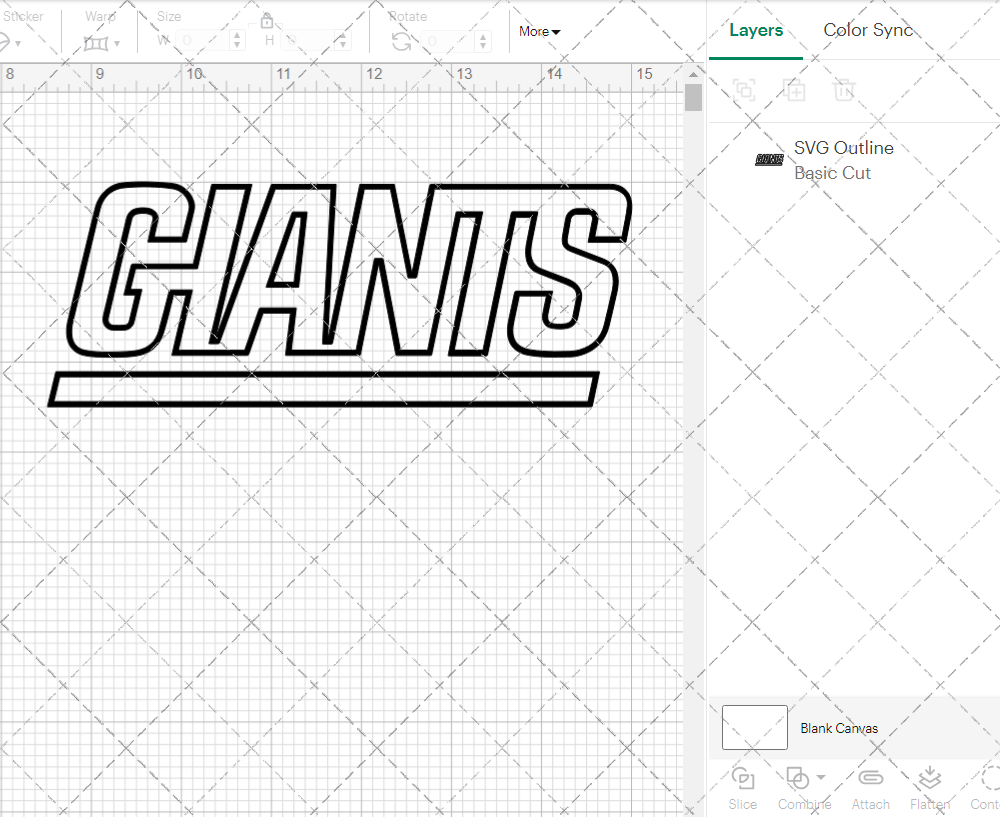Click the Rotate angle input field
The height and width of the screenshot is (817, 1000).
(448, 41)
